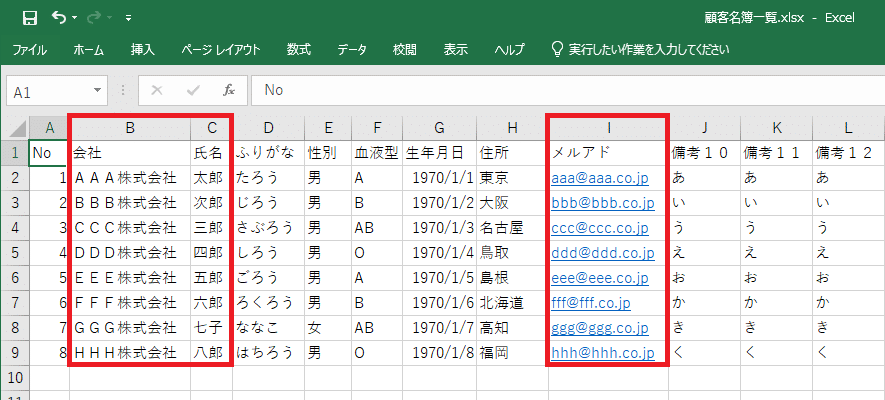This screenshot has height=400, width=885.
Task: Select the cell さぶろう
Action: [x=269, y=228]
